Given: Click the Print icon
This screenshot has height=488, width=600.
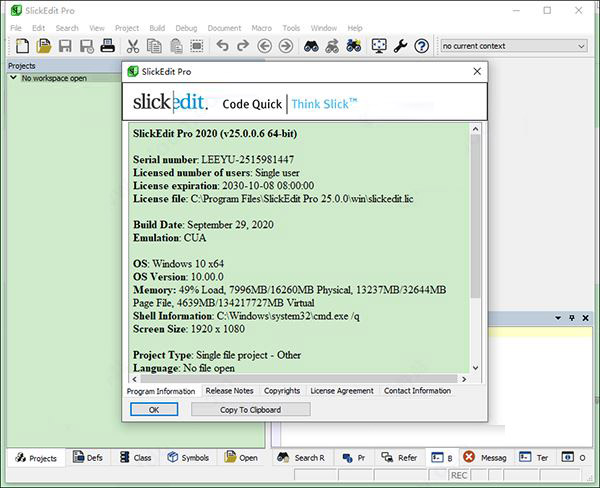Looking at the screenshot, I should [x=108, y=46].
